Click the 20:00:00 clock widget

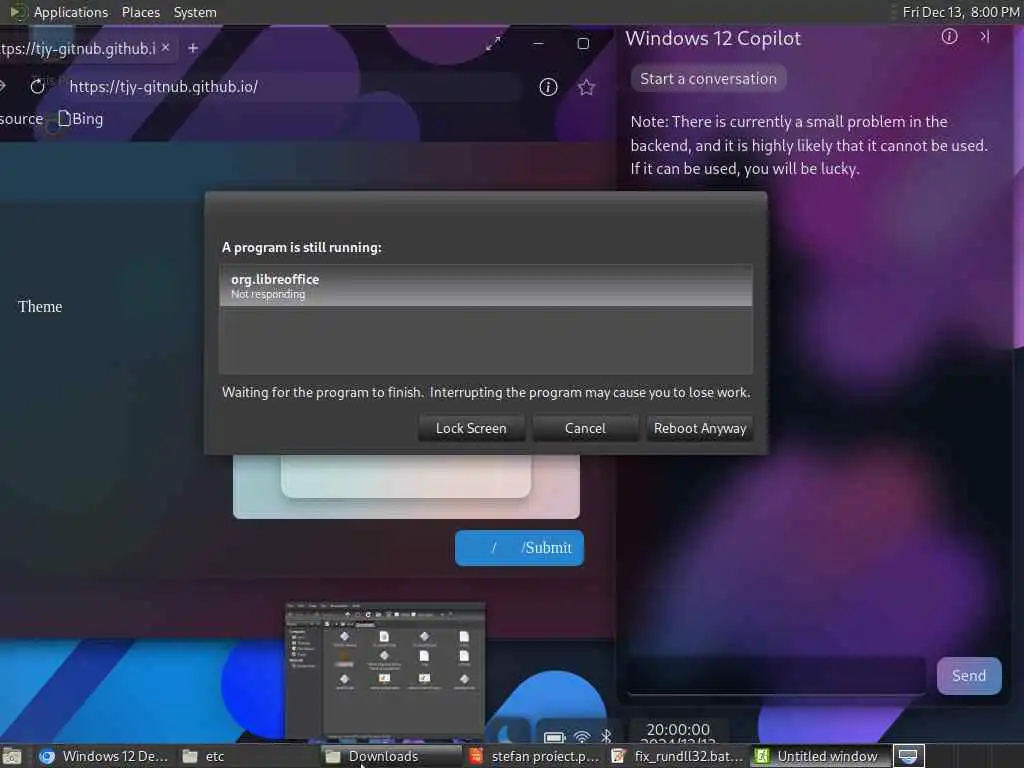(678, 733)
